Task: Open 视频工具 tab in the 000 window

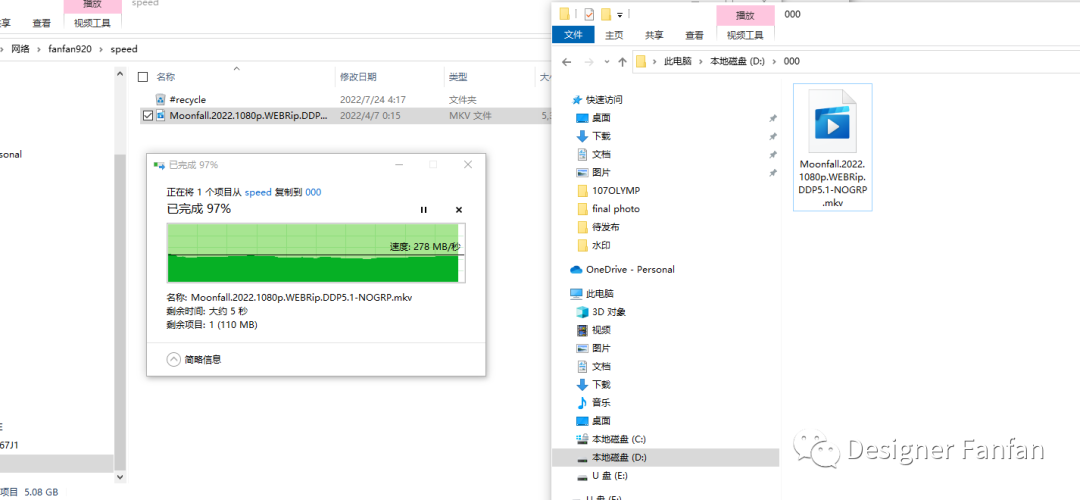Action: click(x=746, y=35)
